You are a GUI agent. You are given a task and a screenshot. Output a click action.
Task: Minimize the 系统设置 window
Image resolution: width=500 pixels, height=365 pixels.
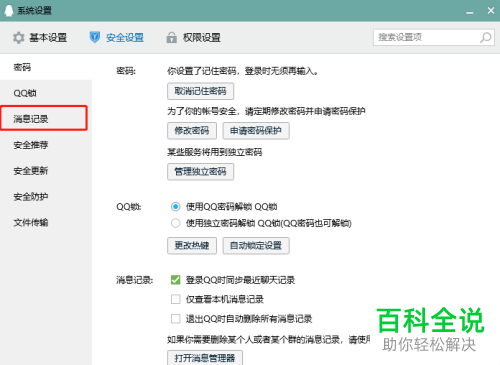point(470,12)
